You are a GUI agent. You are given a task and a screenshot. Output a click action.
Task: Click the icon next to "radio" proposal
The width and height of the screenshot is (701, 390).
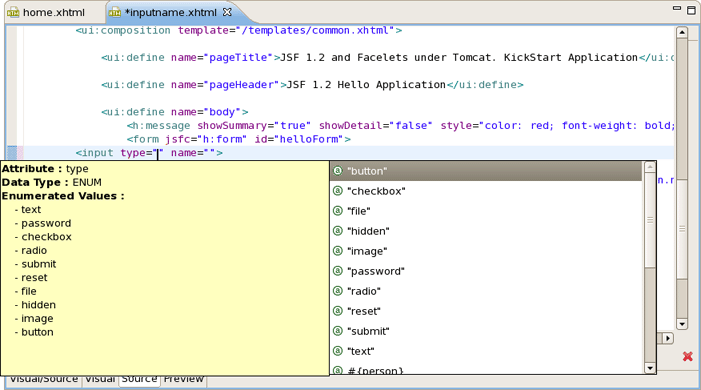click(x=338, y=291)
